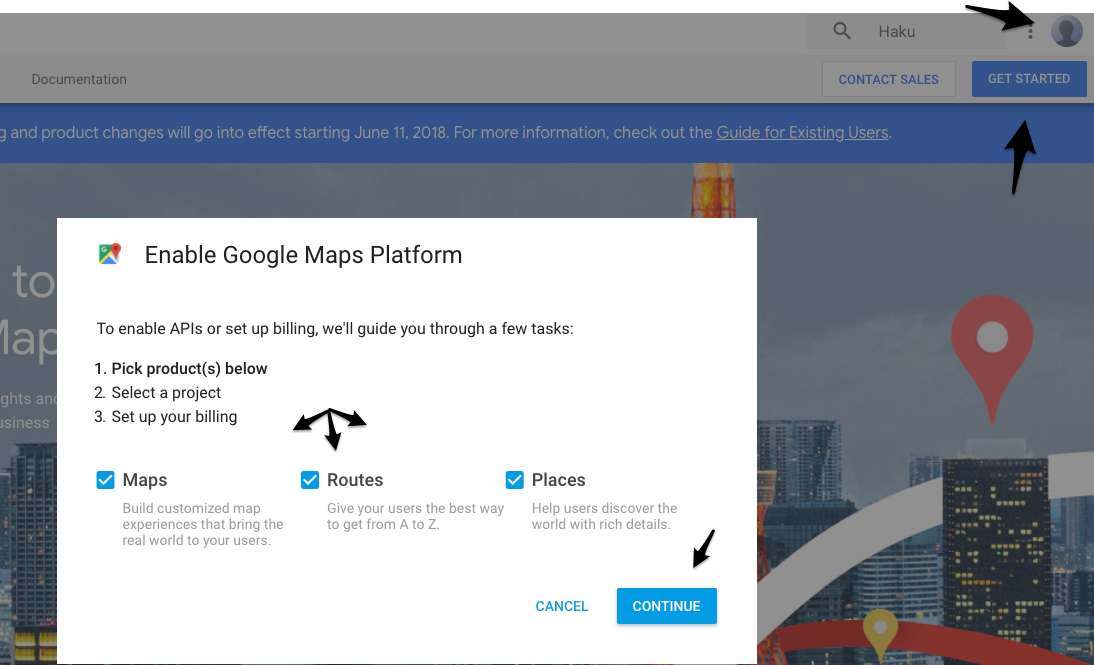Click the Google Maps logo in dialog
The height and width of the screenshot is (665, 1094).
110,254
